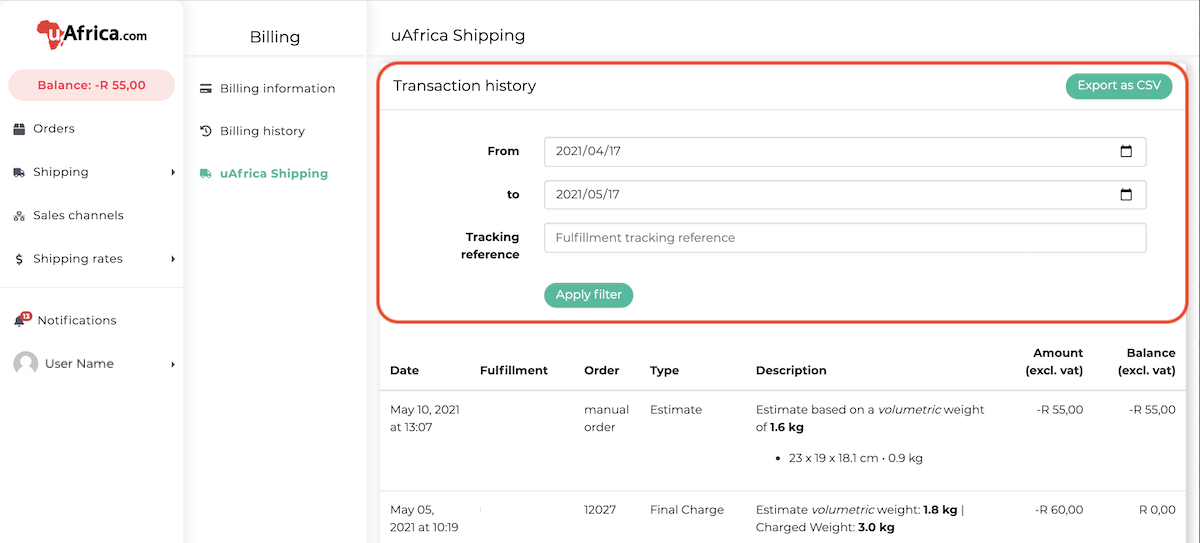
Task: Click the Final Charge type cell
Action: [x=687, y=510]
